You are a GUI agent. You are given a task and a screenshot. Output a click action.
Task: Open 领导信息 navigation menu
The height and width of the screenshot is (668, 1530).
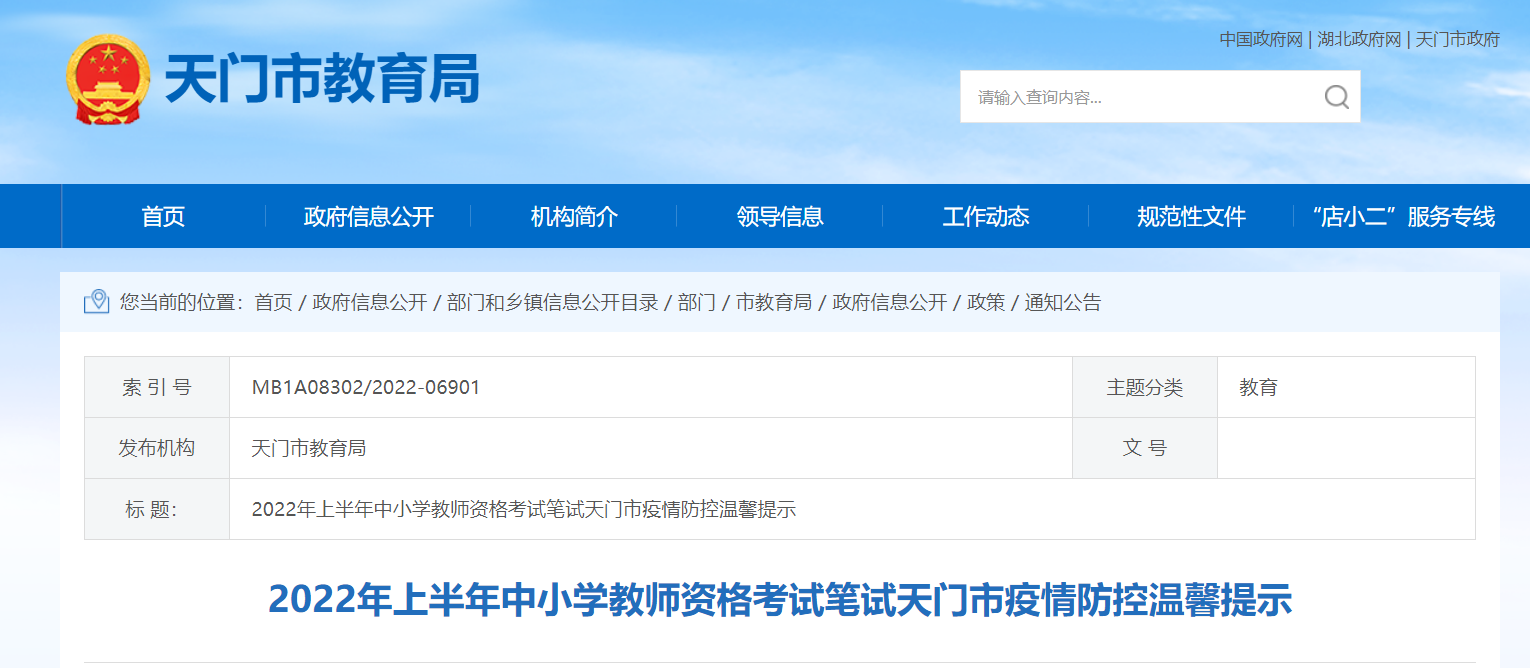[780, 216]
